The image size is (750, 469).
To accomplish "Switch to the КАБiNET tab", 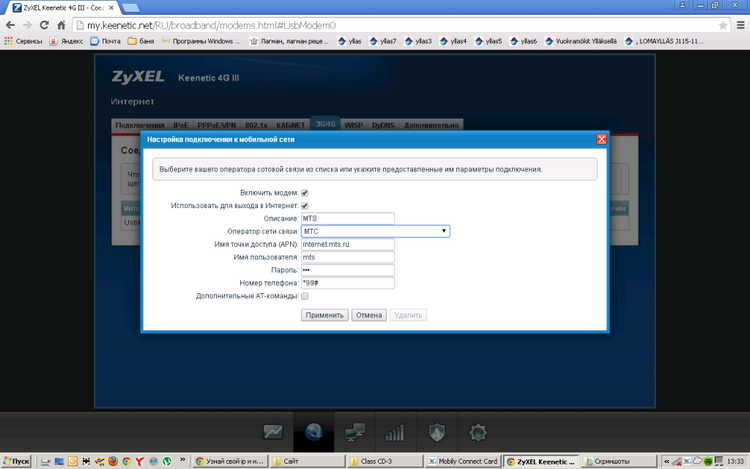I will (290, 125).
